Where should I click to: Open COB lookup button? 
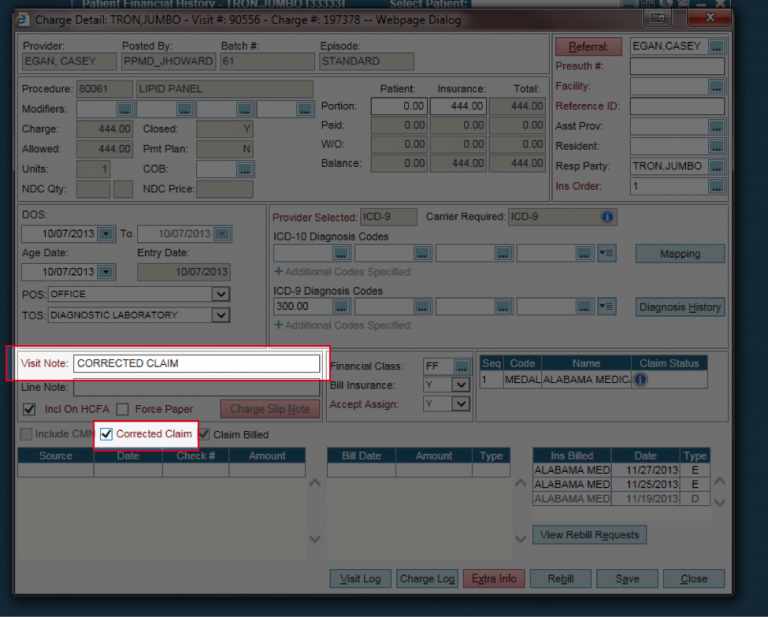244,169
